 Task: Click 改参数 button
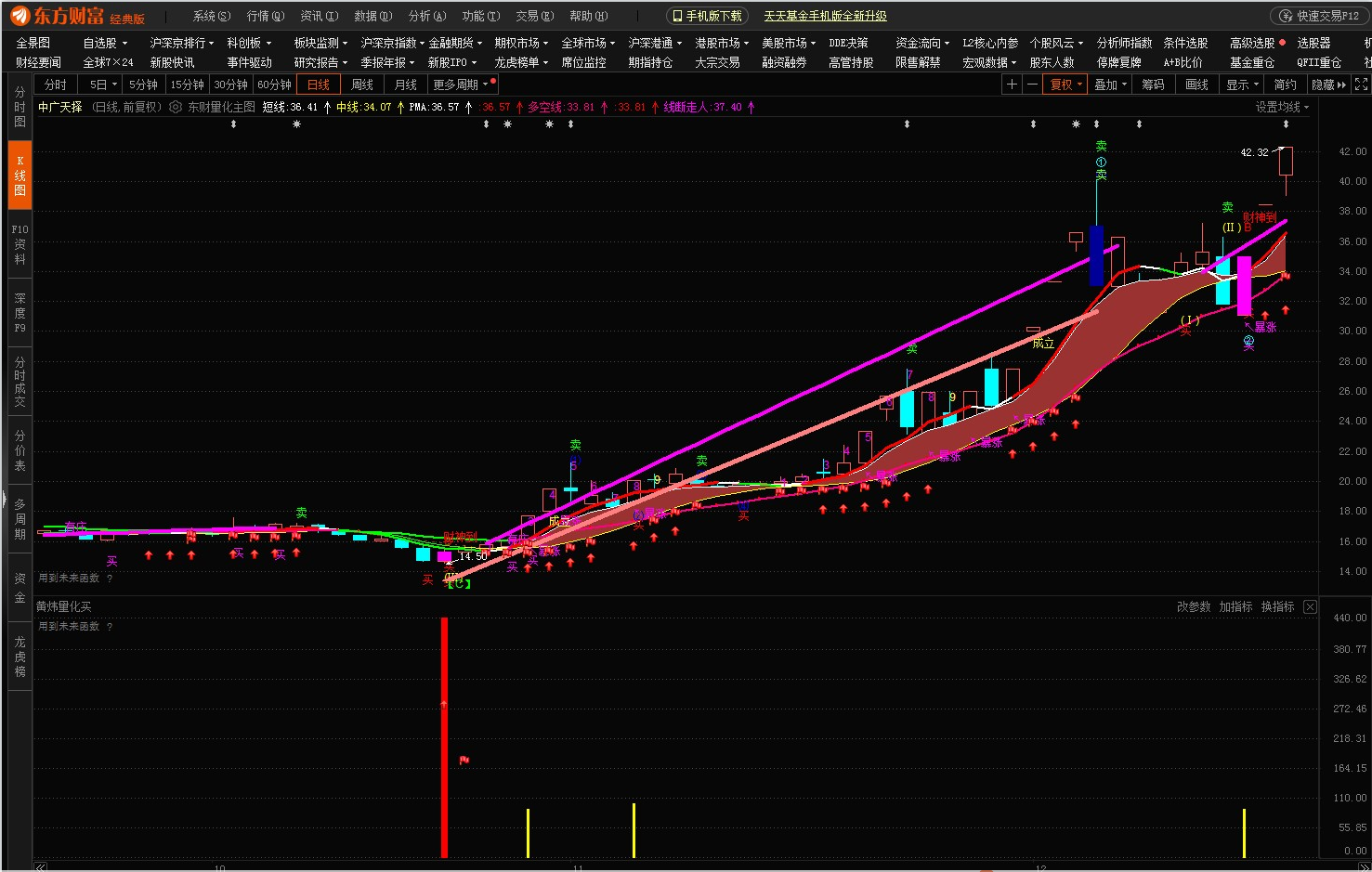(1194, 606)
